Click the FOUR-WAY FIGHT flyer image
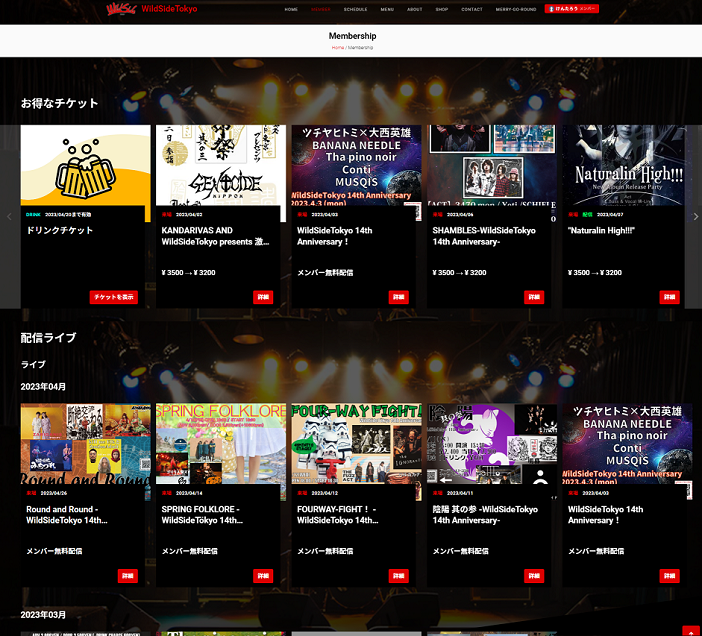Image resolution: width=702 pixels, height=636 pixels. [x=356, y=444]
